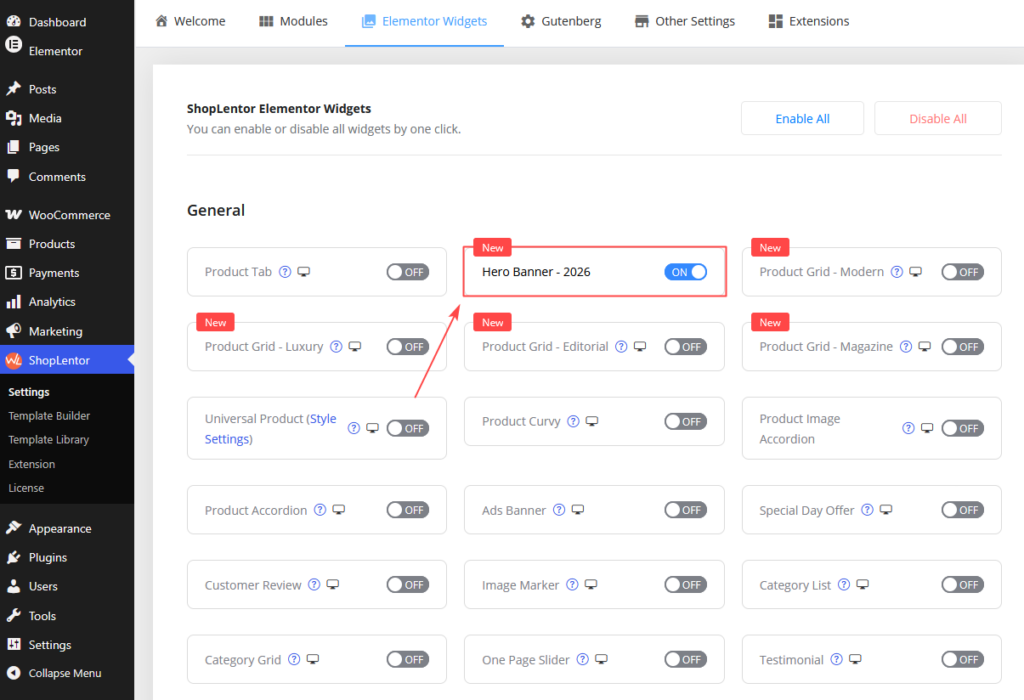Open the Users sidebar menu

tap(67, 586)
